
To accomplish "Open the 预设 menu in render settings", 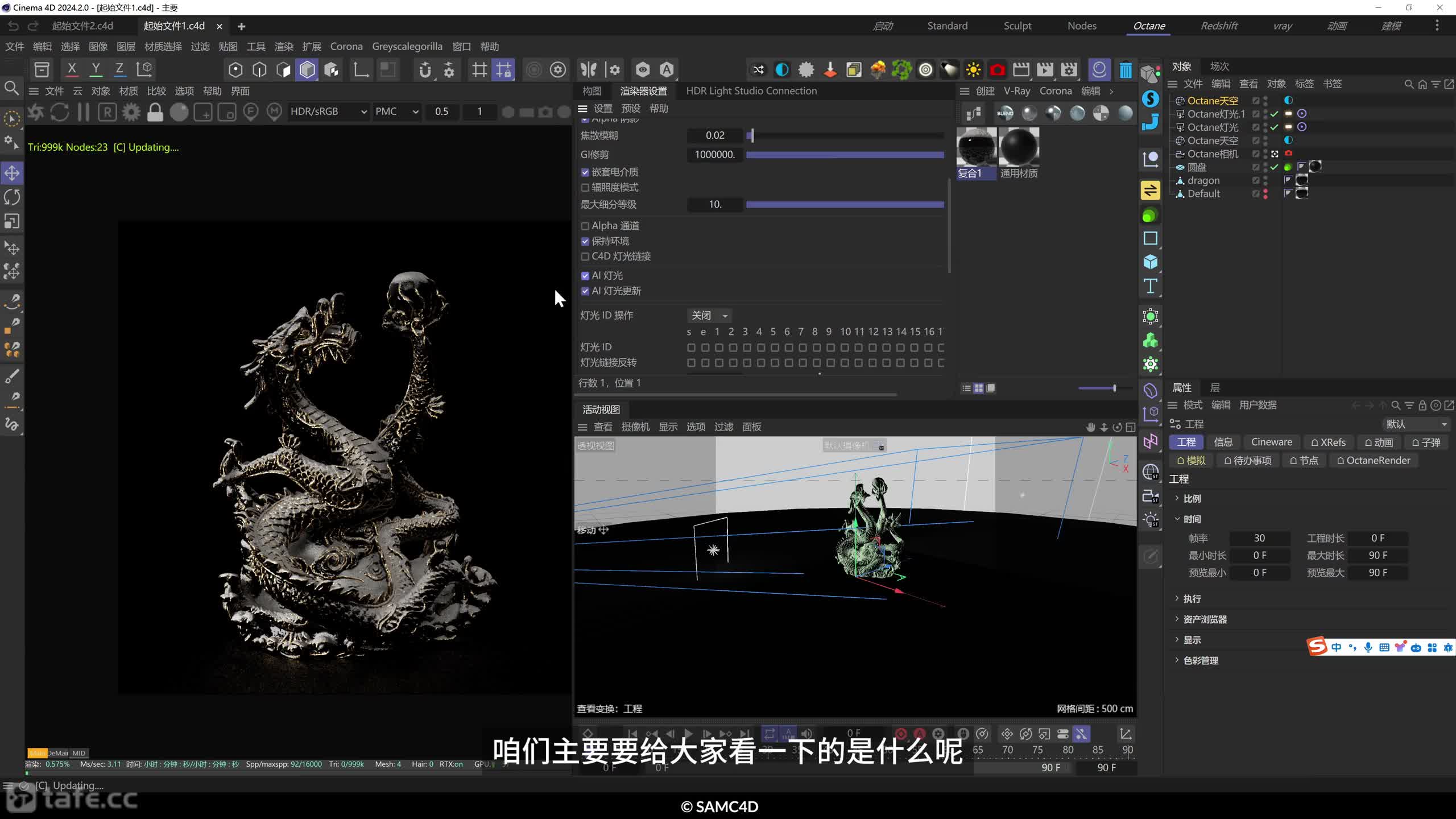I will [x=631, y=109].
